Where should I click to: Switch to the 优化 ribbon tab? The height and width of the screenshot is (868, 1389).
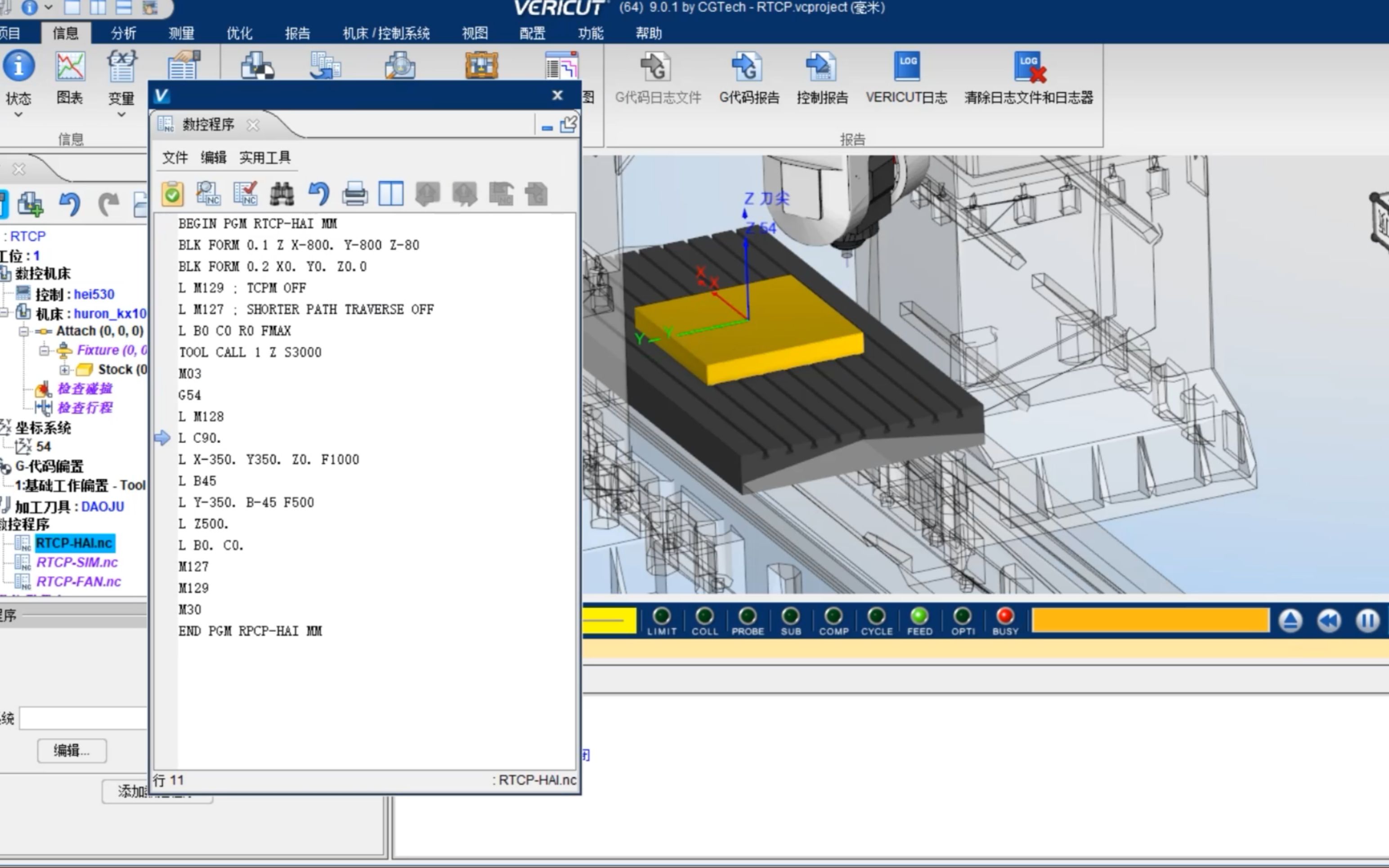239,33
